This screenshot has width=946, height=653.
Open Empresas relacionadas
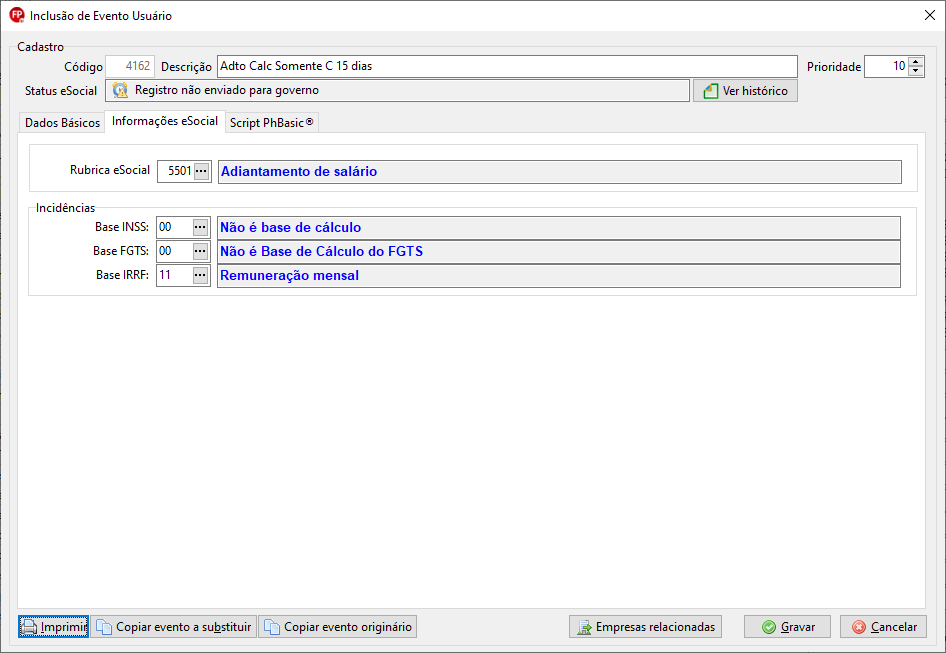pos(645,627)
